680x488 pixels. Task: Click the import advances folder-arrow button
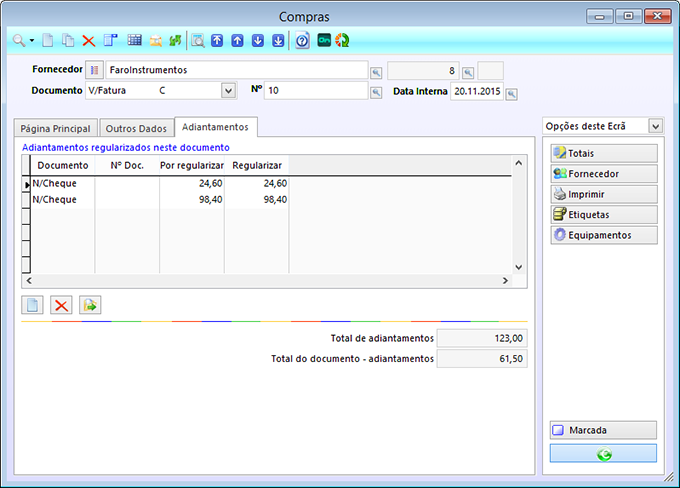90,305
